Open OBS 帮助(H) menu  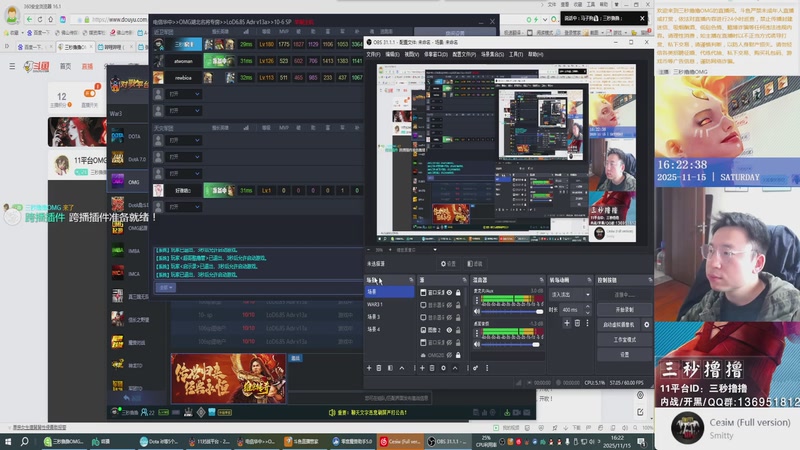click(535, 54)
